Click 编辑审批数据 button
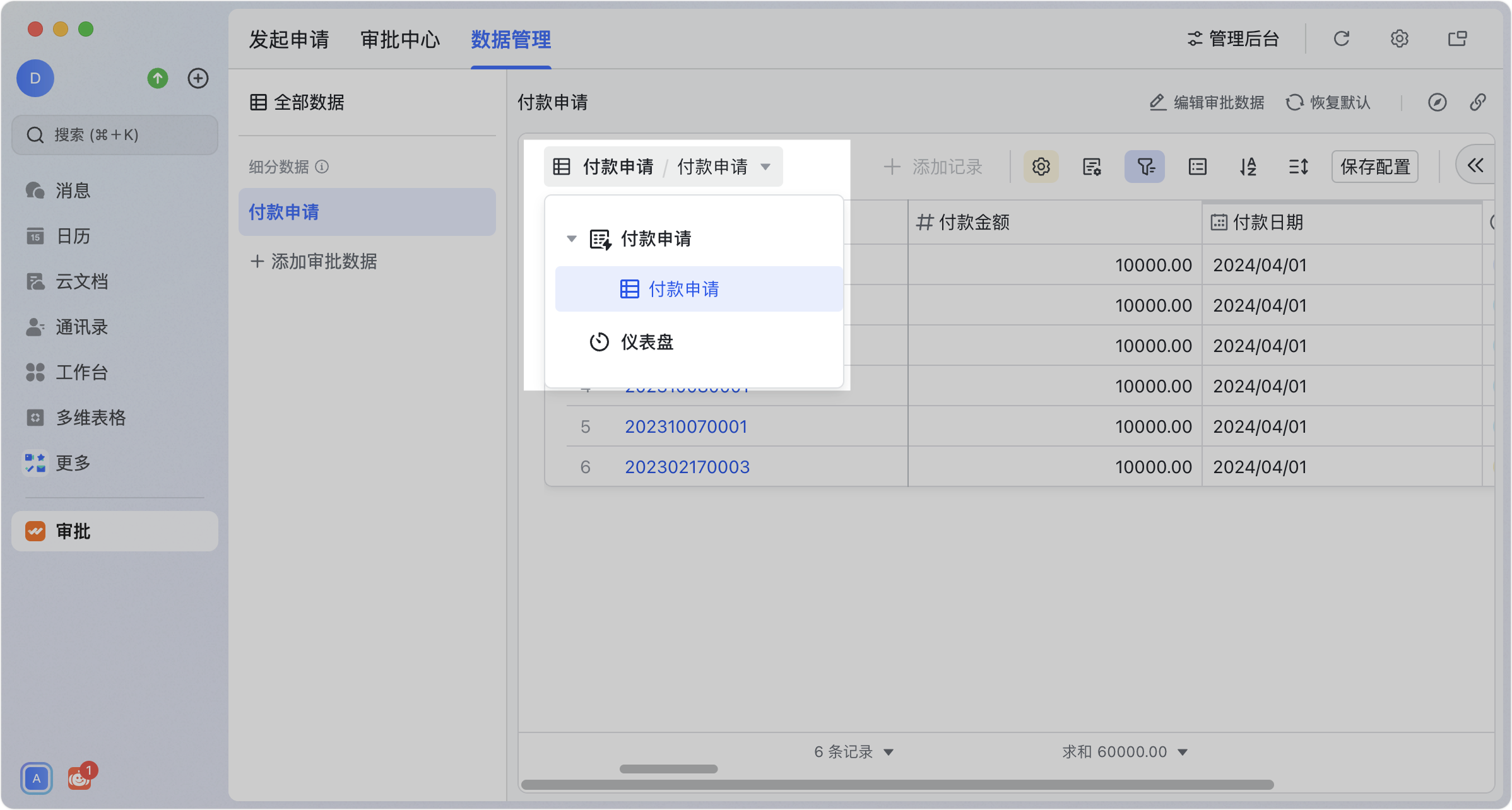 pos(1207,102)
